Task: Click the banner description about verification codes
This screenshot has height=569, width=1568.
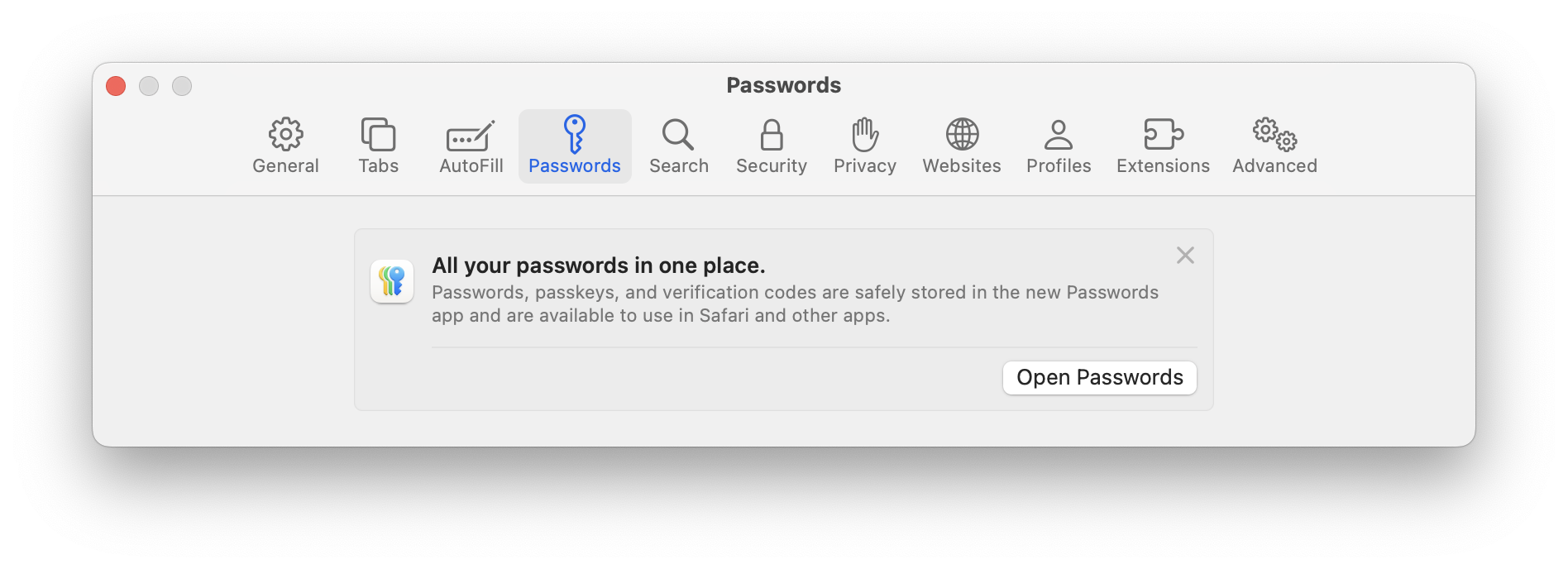Action: pyautogui.click(x=794, y=304)
